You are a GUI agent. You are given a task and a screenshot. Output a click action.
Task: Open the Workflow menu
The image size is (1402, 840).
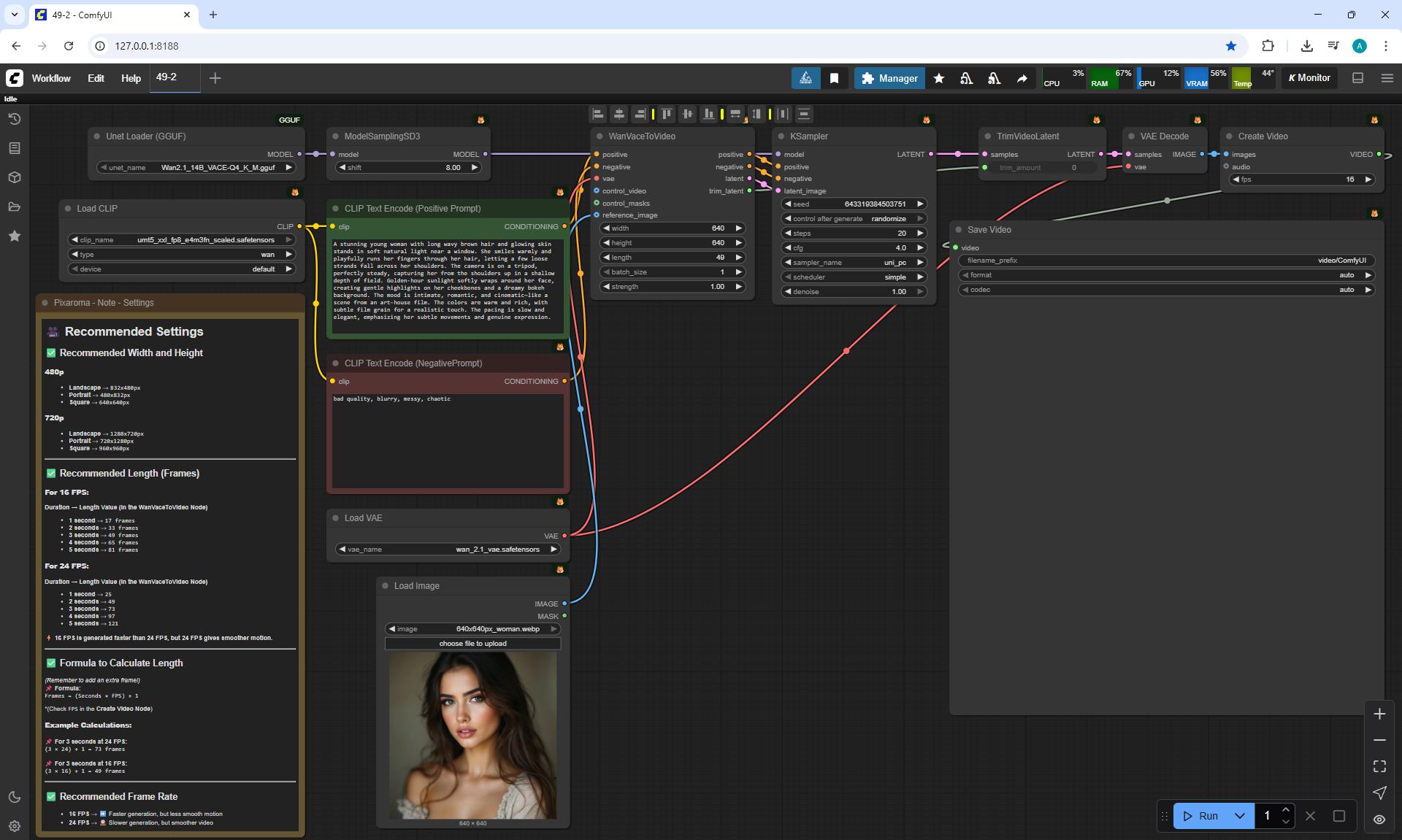point(51,78)
